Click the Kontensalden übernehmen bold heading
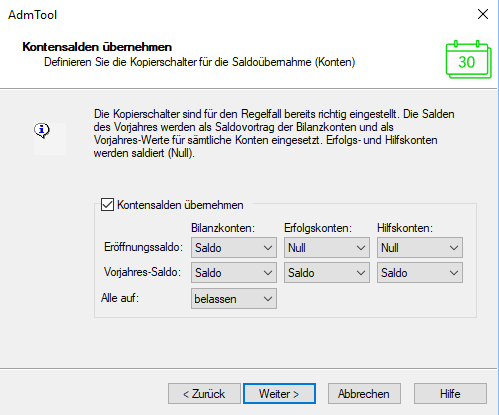Screen dimensions: 499x415 pyautogui.click(x=97, y=47)
